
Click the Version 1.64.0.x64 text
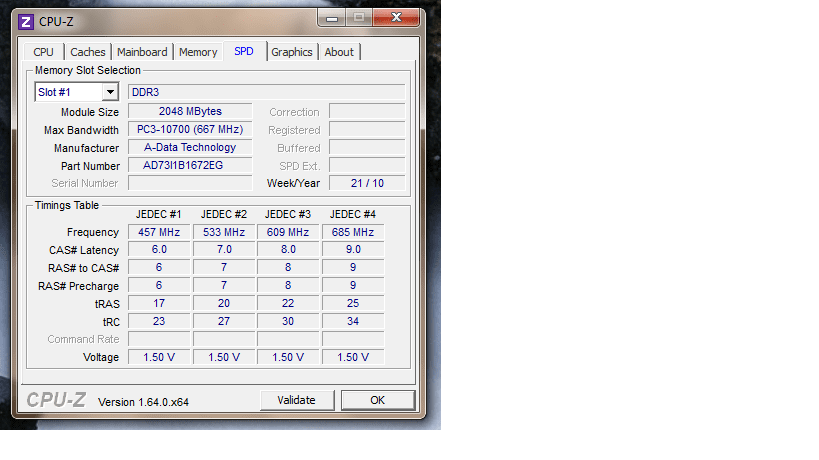tap(143, 402)
